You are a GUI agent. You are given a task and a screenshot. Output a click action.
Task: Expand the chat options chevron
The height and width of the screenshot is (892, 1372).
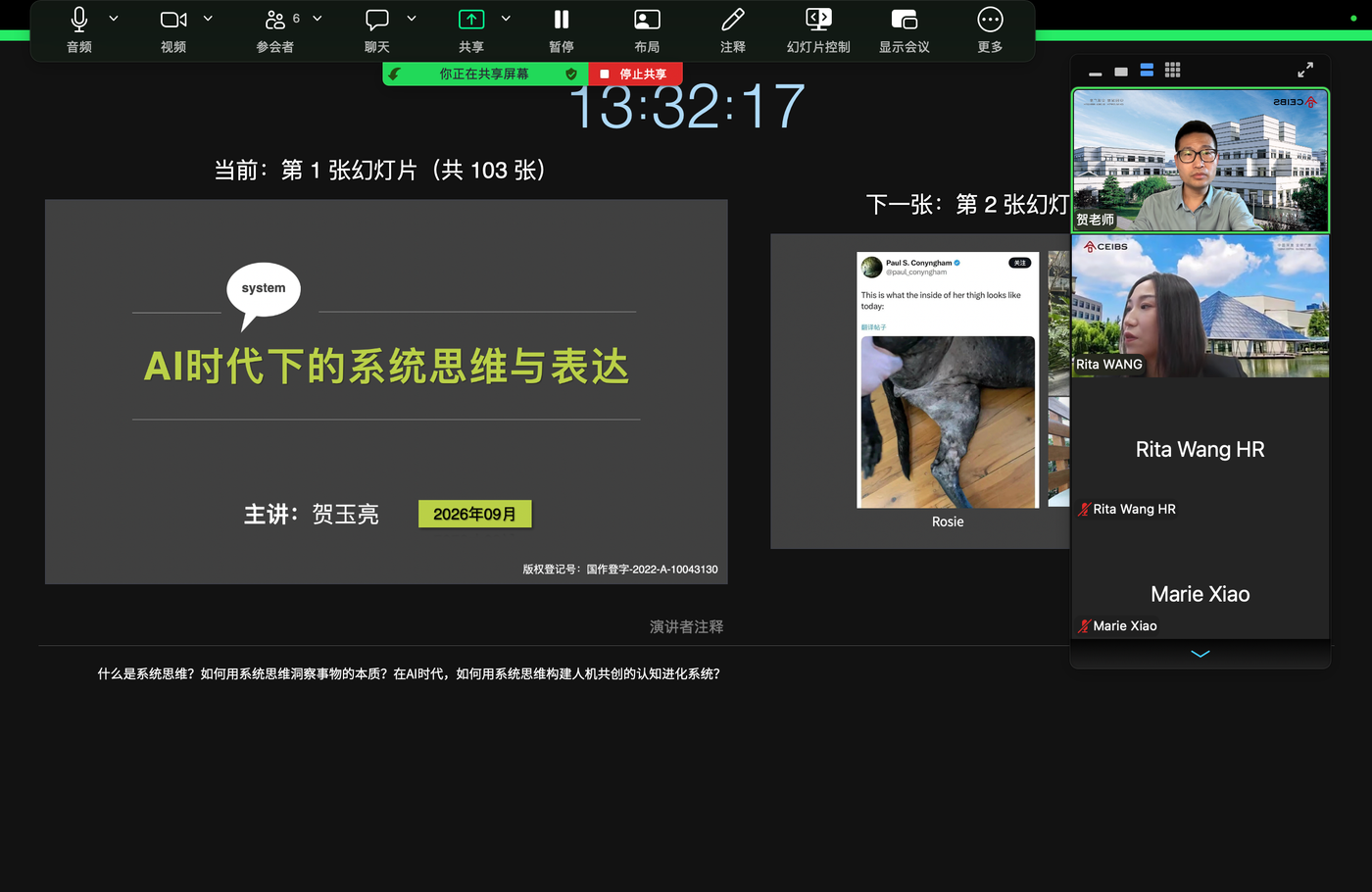[412, 19]
